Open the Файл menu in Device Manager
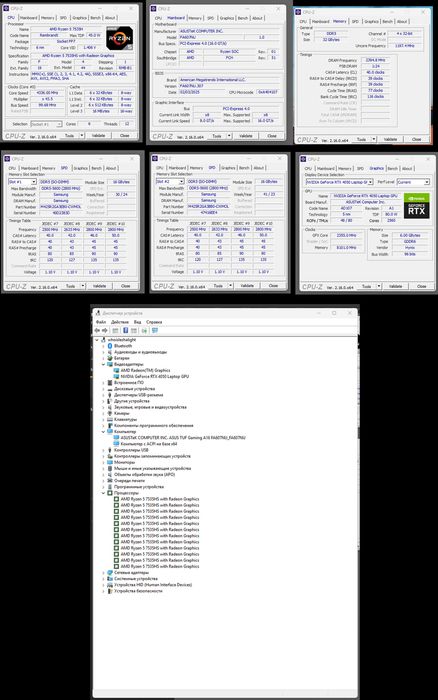The image size is (438, 700). pos(101,322)
